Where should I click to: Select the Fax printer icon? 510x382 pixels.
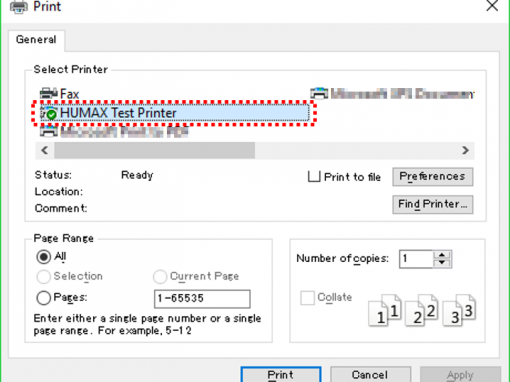(x=49, y=94)
